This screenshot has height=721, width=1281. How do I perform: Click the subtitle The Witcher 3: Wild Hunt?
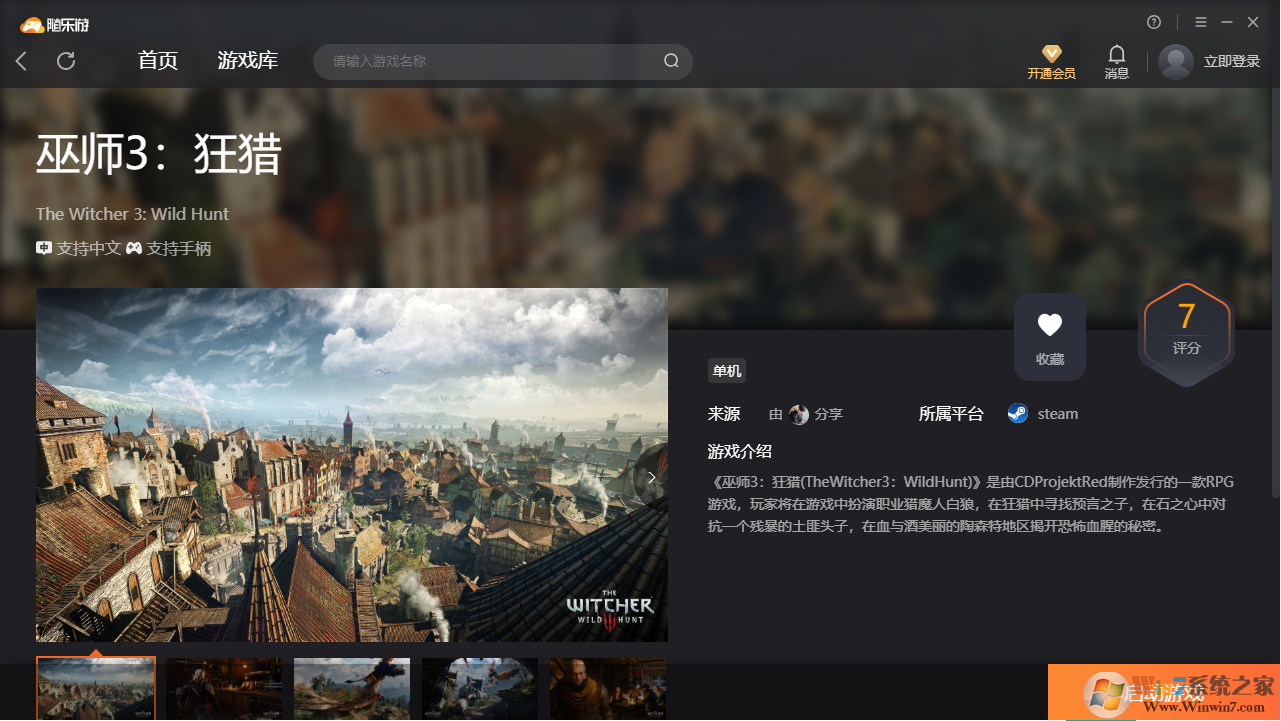pos(132,214)
